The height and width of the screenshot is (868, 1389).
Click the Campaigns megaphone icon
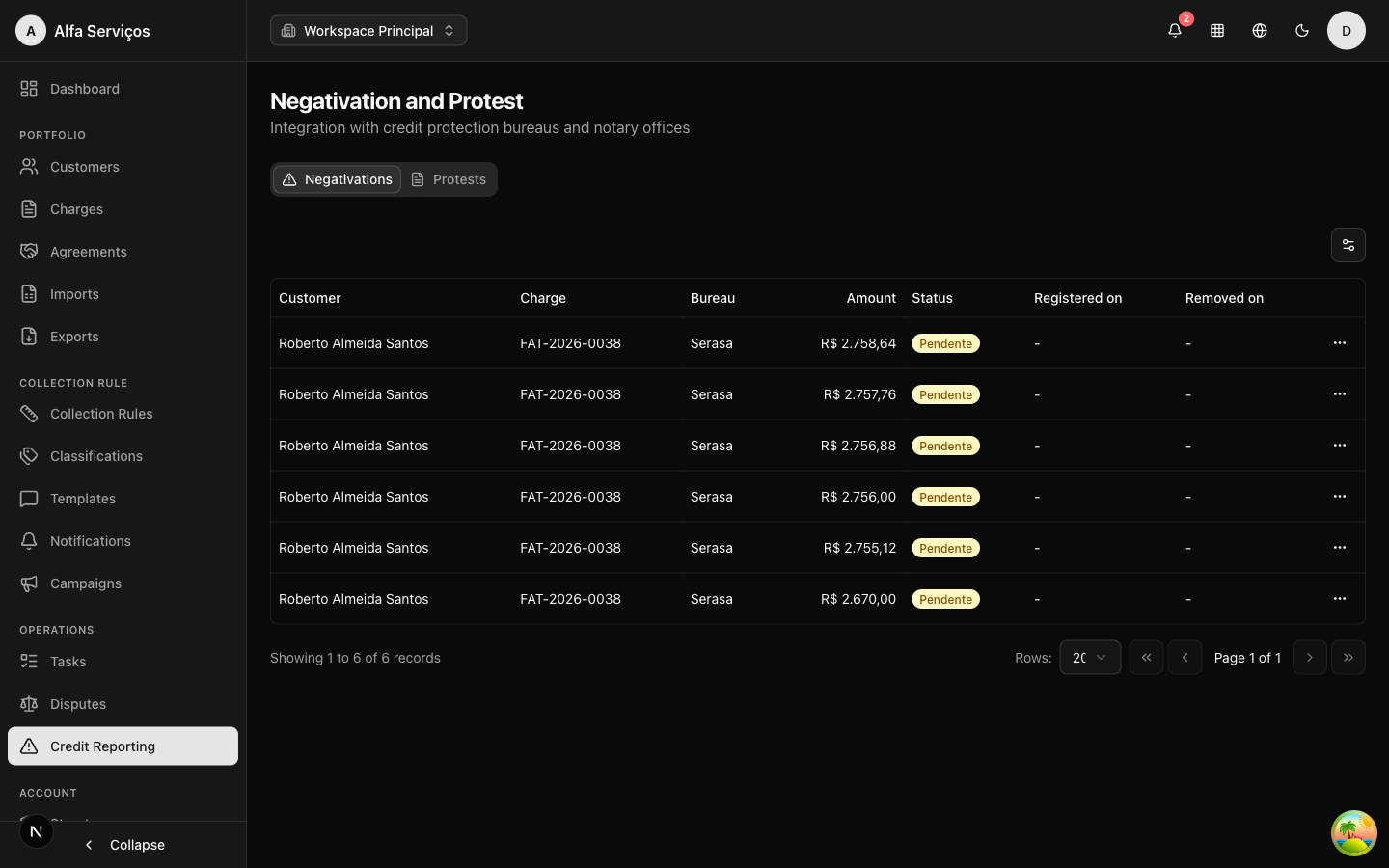pyautogui.click(x=29, y=583)
